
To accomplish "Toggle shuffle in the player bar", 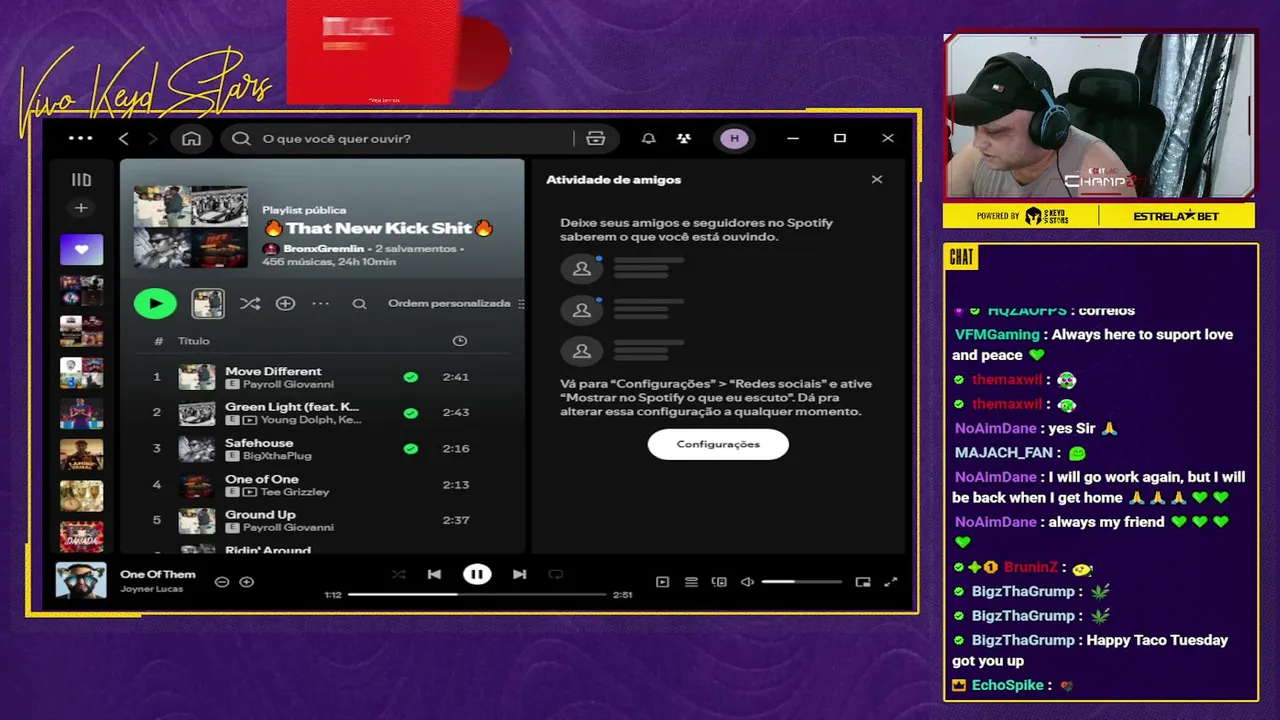I will click(399, 574).
